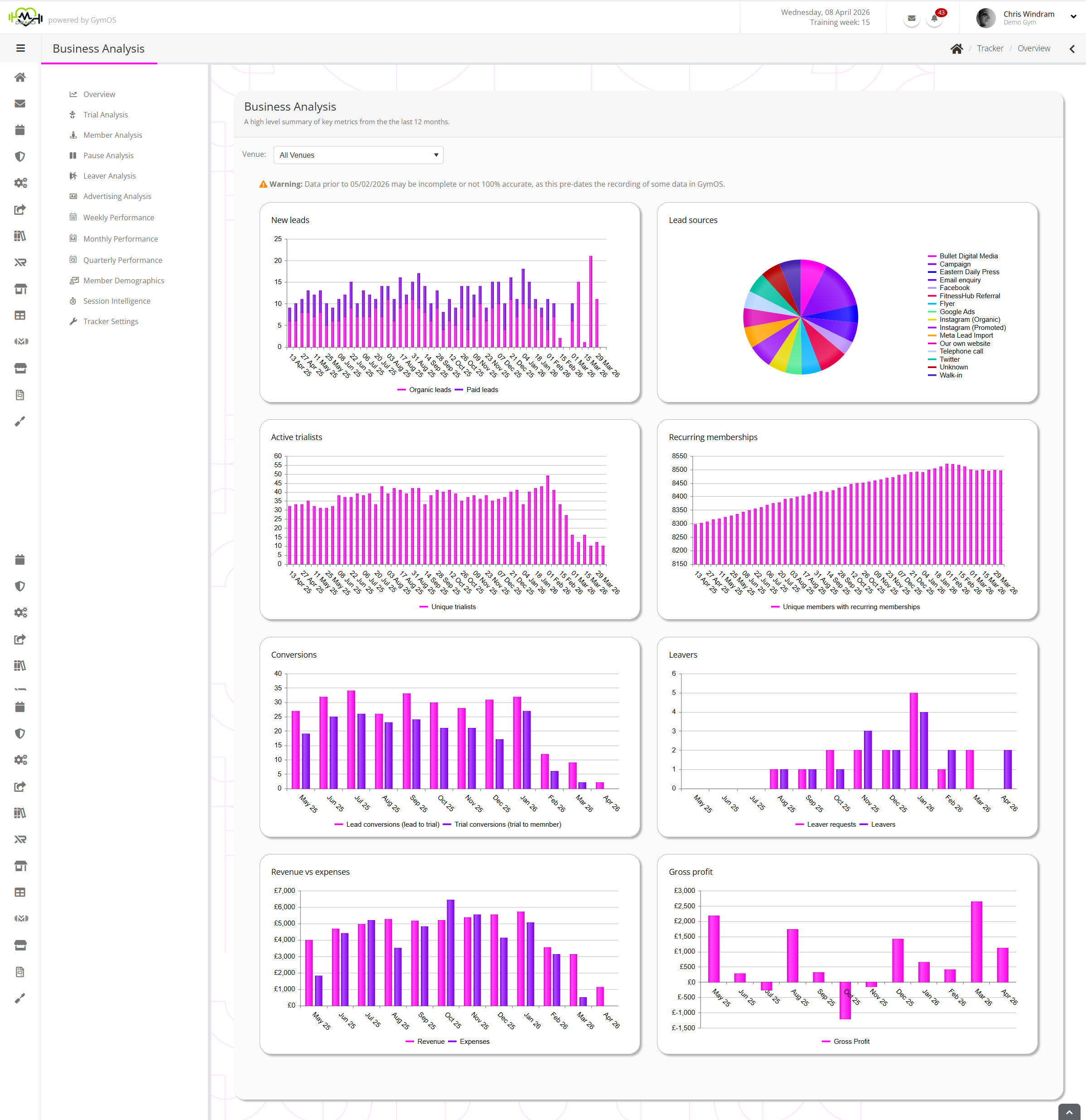The height and width of the screenshot is (1120, 1086).
Task: Collapse the panel with the left chevron
Action: coord(1072,48)
